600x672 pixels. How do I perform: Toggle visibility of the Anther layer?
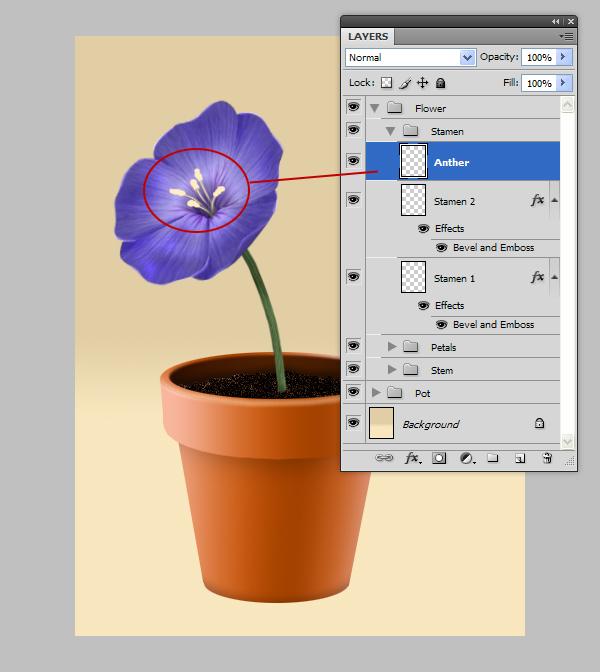click(353, 161)
